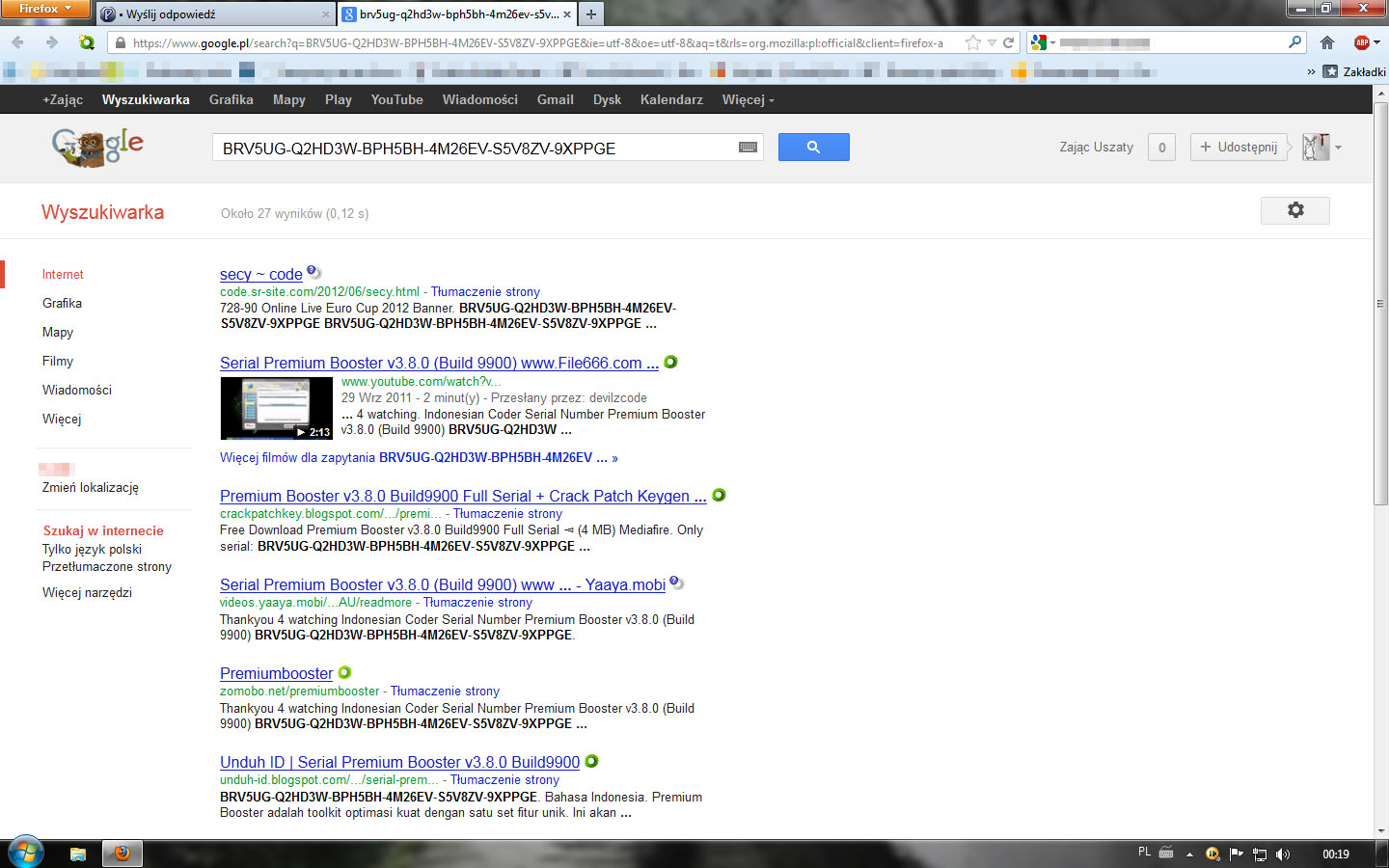Screen dimensions: 1389x868
Task: Click the search magnifier in browser search bar
Action: point(1294,42)
